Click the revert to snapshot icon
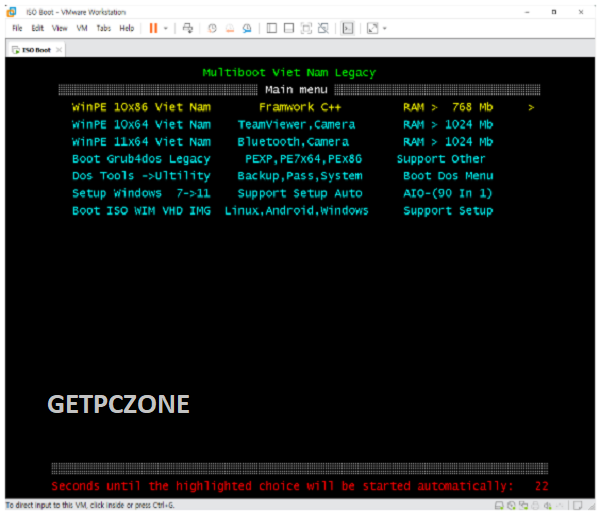 [x=228, y=29]
